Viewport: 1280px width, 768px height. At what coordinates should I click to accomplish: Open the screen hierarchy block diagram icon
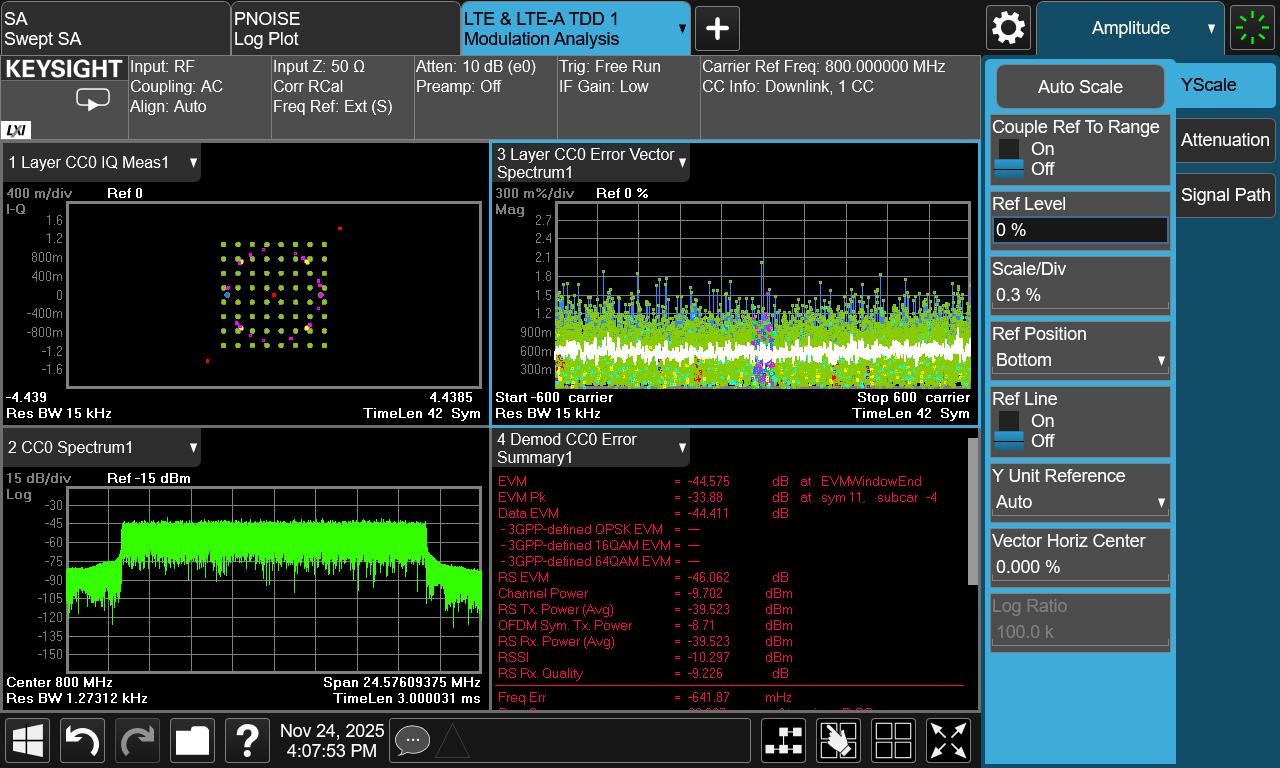tap(784, 741)
